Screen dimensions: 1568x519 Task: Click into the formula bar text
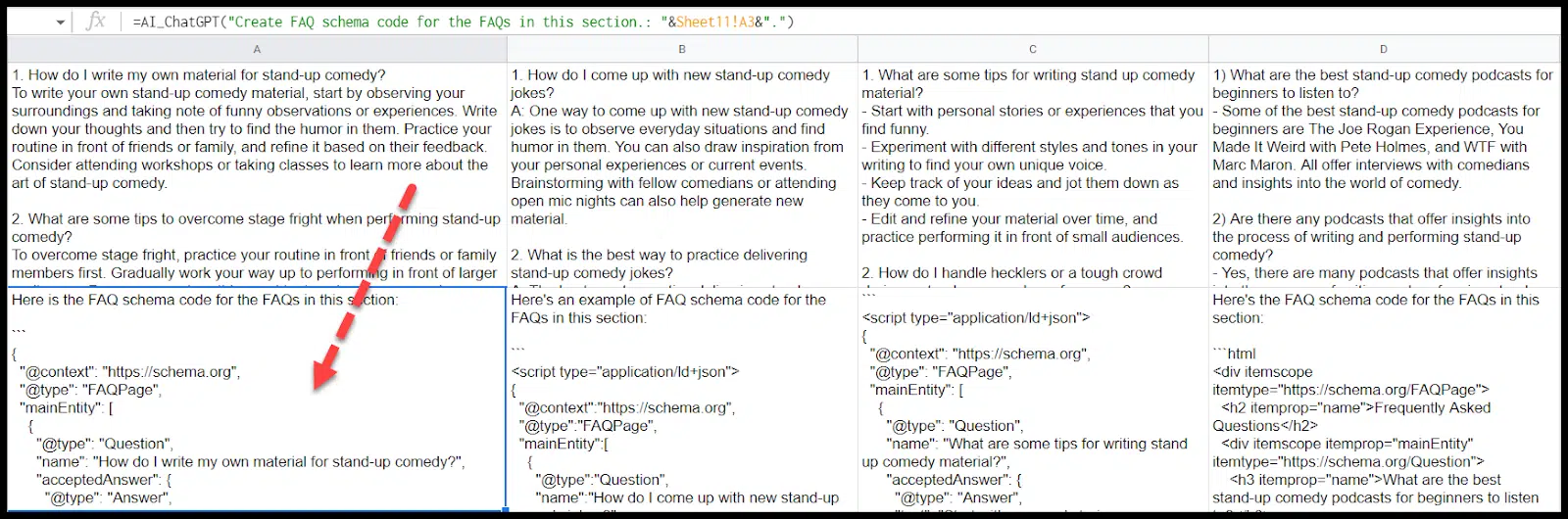882,22
